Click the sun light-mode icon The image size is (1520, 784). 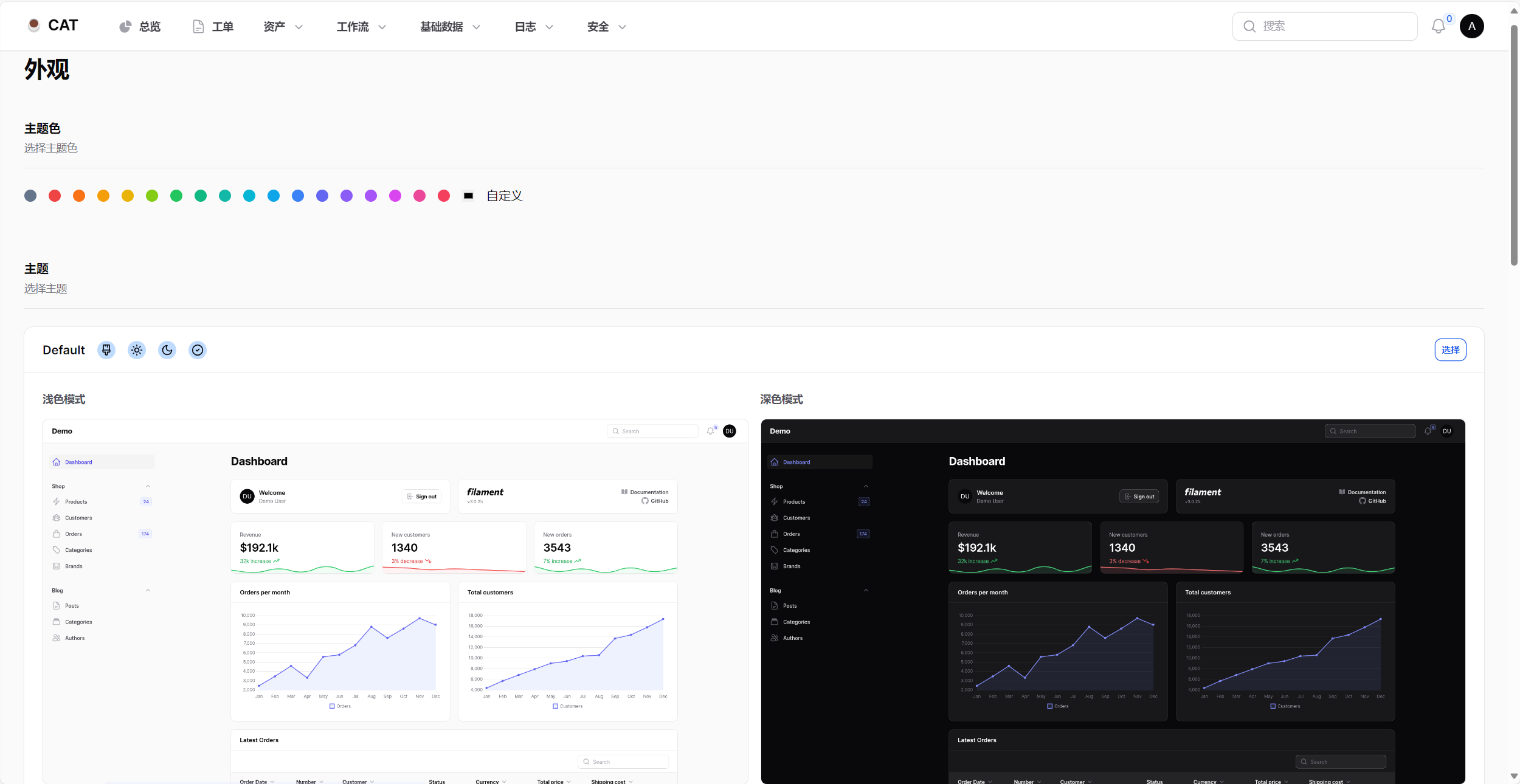[137, 350]
